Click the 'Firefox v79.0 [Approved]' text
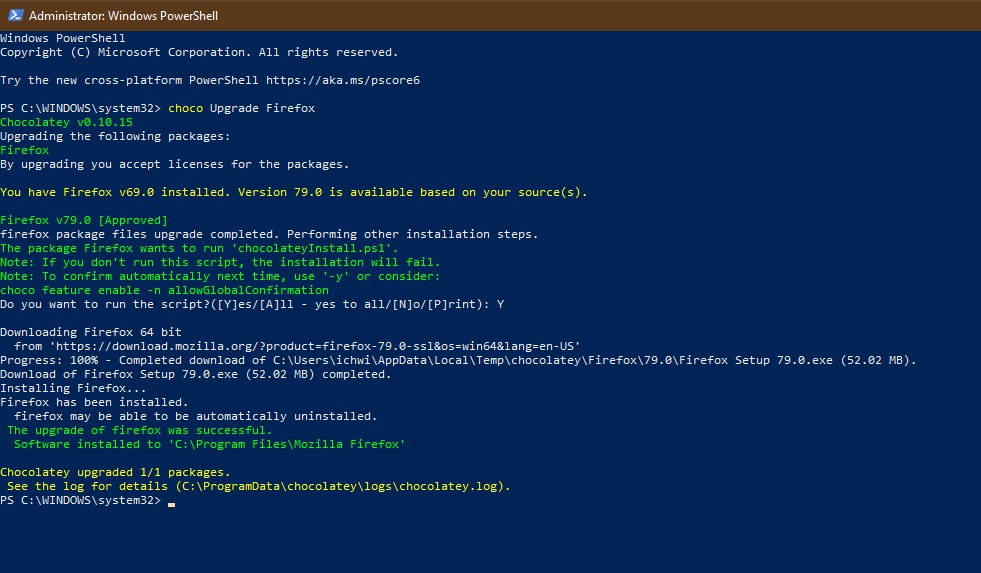This screenshot has width=981, height=573. (84, 220)
